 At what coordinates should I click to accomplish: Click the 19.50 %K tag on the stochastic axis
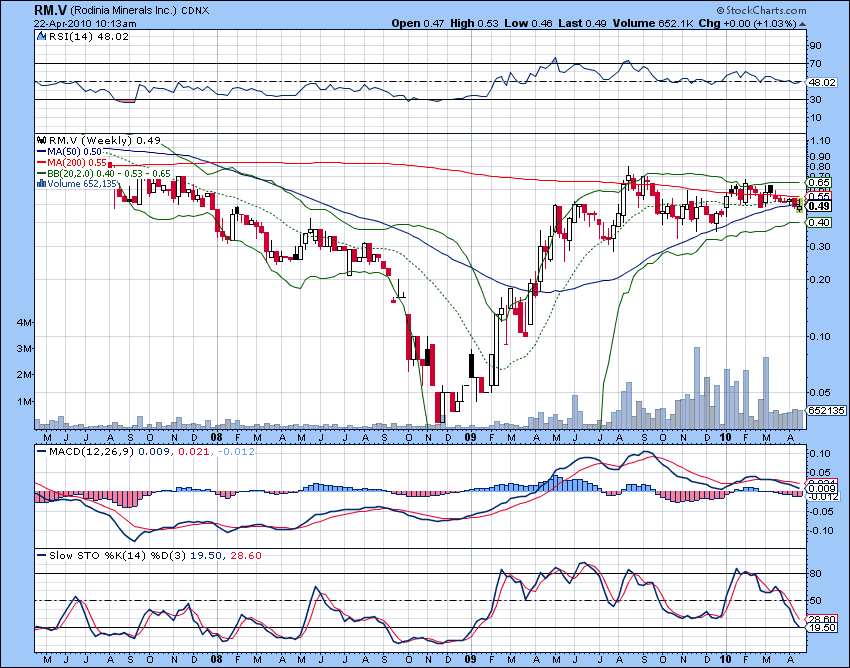(822, 627)
